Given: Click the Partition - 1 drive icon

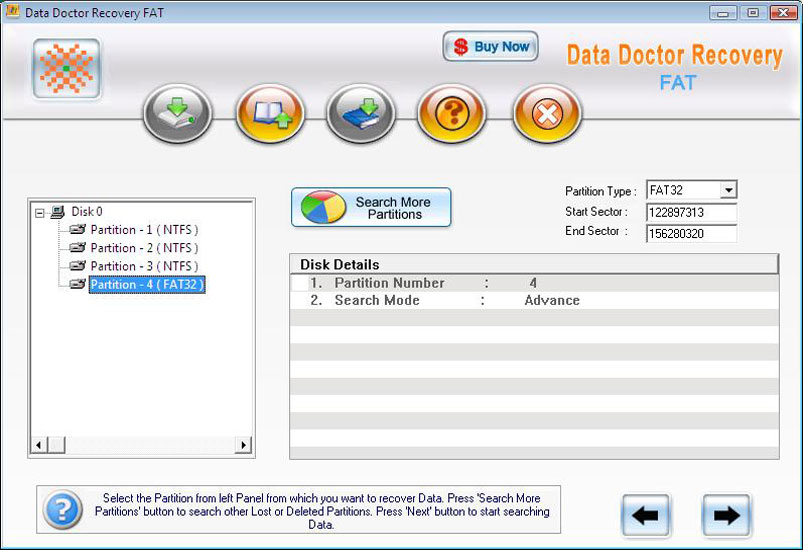Looking at the screenshot, I should (77, 229).
